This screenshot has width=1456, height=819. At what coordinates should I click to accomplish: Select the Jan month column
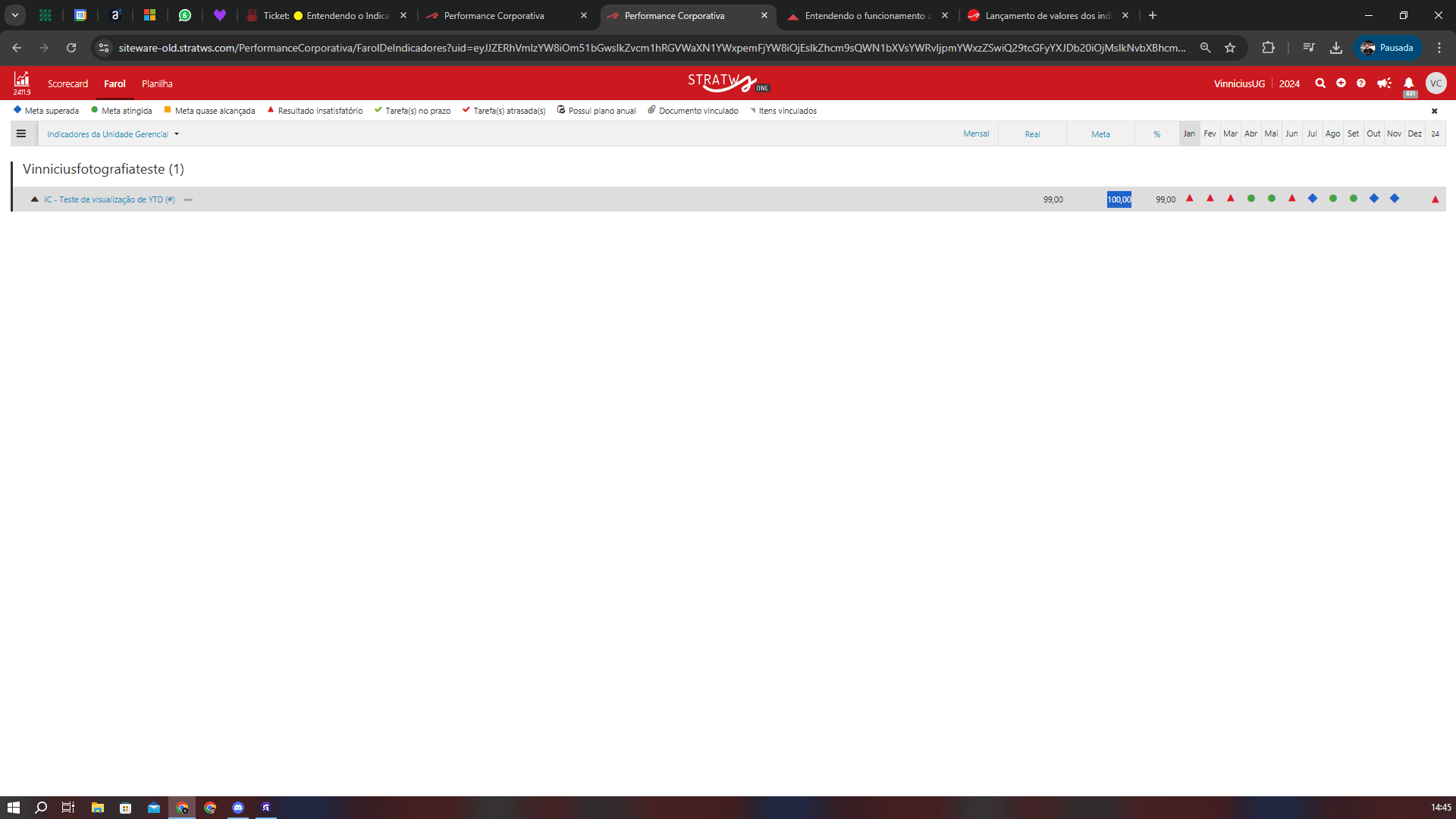tap(1189, 133)
